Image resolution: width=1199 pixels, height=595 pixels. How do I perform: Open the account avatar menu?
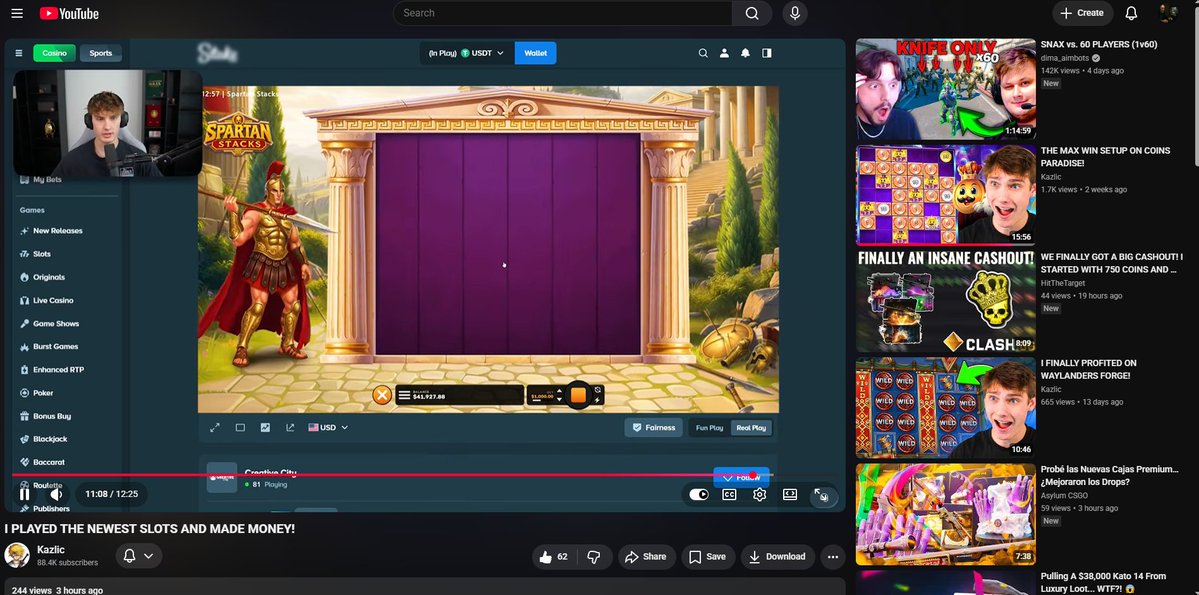(1168, 13)
